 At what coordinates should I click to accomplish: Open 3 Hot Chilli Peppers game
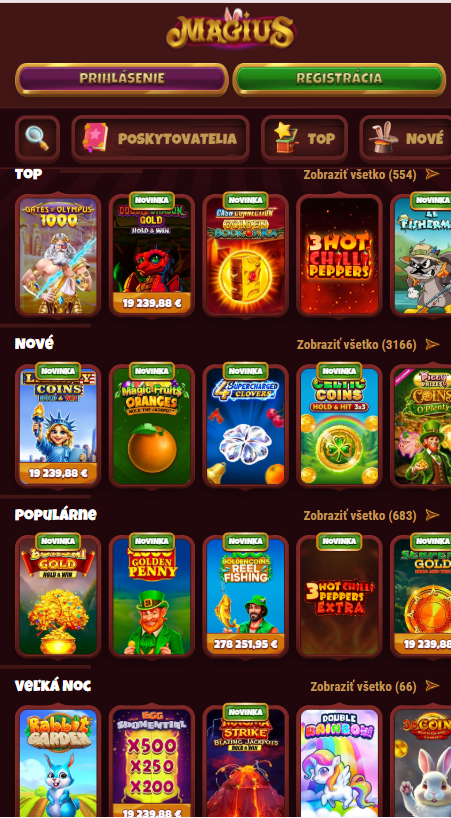(339, 256)
